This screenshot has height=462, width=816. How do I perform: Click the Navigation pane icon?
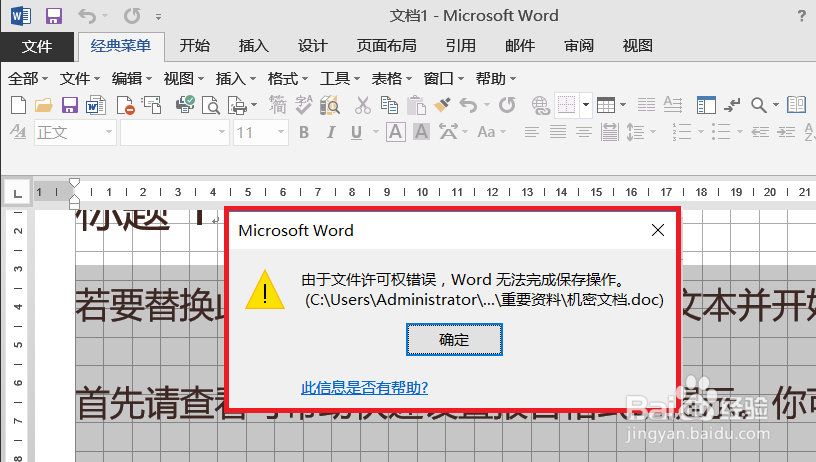(x=706, y=105)
